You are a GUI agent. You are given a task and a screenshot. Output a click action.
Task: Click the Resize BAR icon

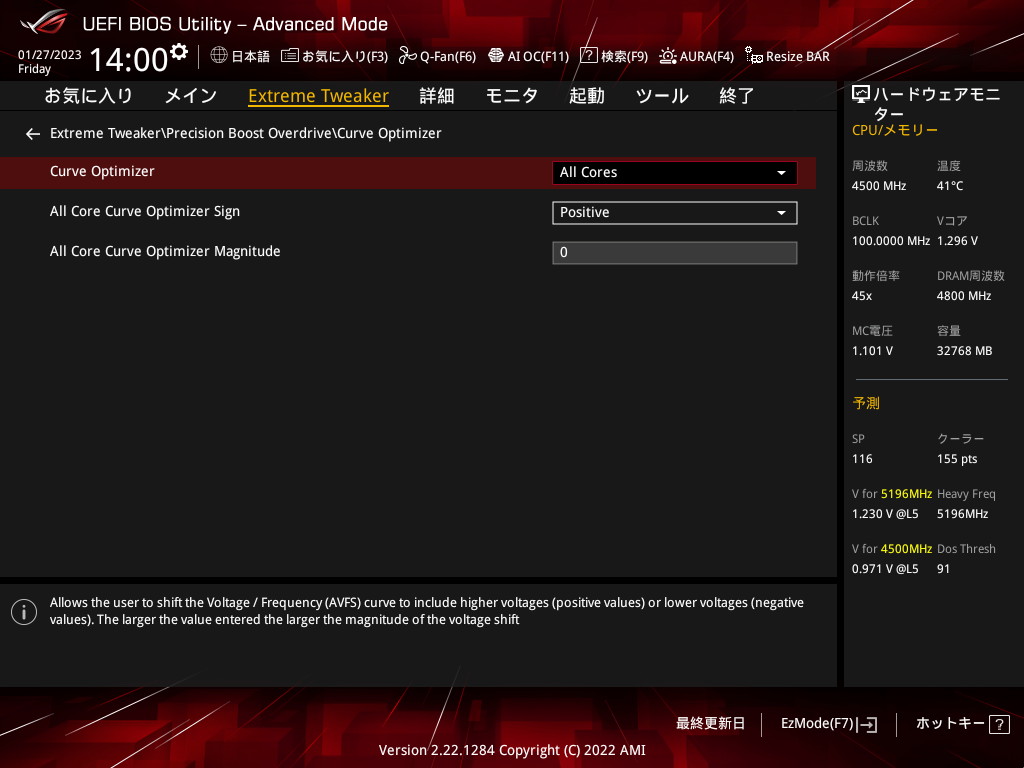pyautogui.click(x=754, y=56)
